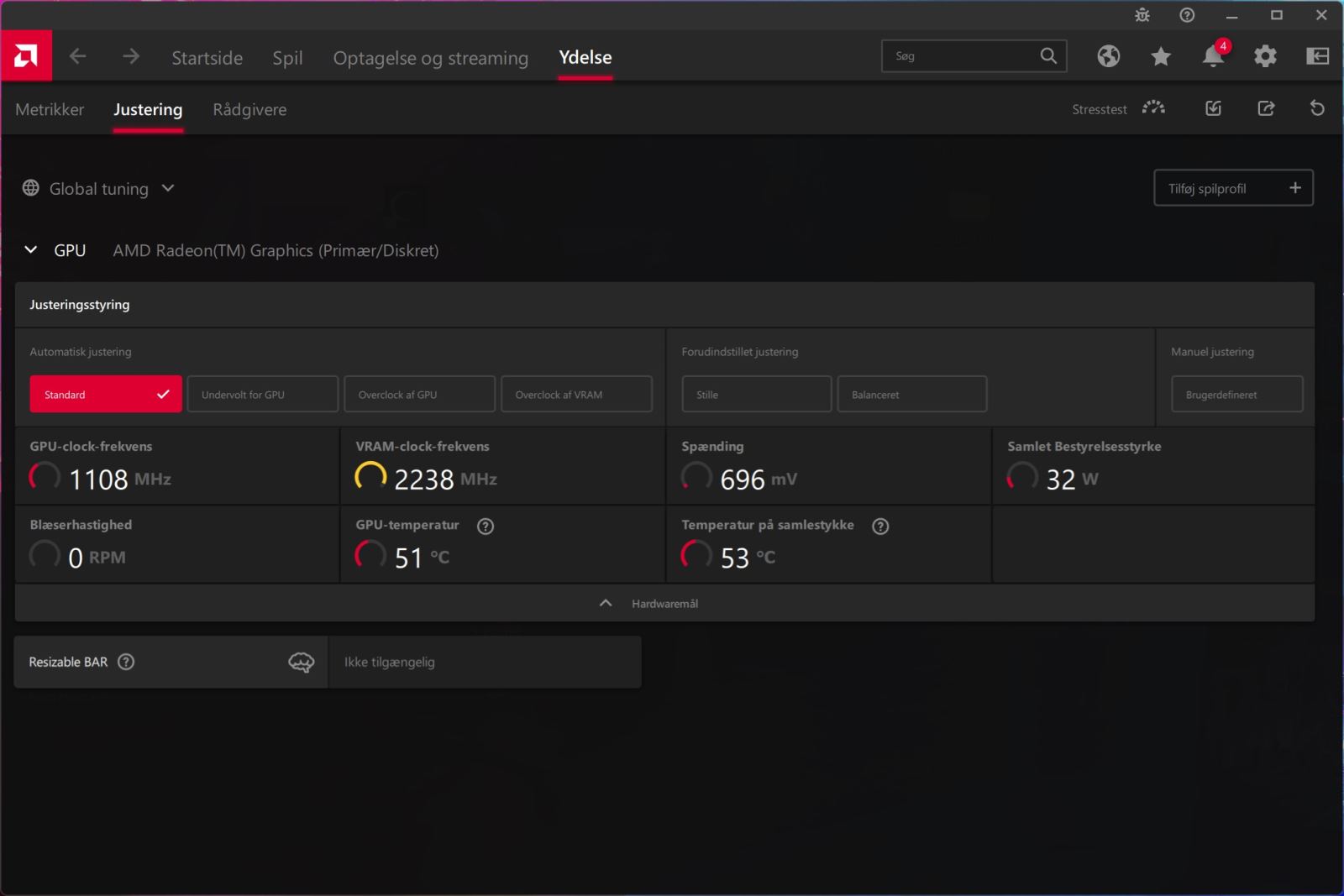Click the AMD logo home icon
Viewport: 1344px width, 896px height.
26,56
